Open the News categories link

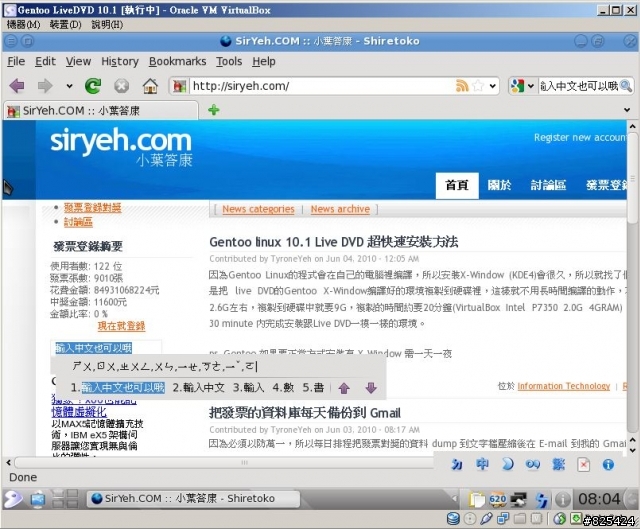[x=258, y=209]
